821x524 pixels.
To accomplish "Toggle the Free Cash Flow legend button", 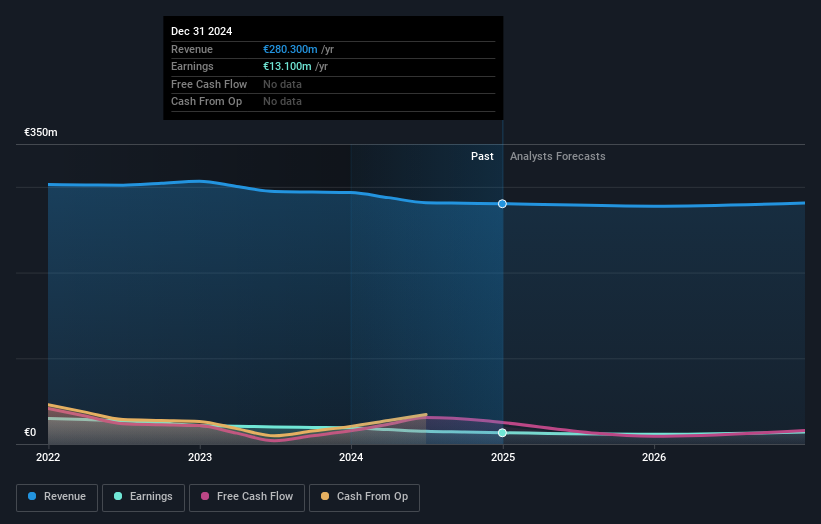I will pos(247,497).
